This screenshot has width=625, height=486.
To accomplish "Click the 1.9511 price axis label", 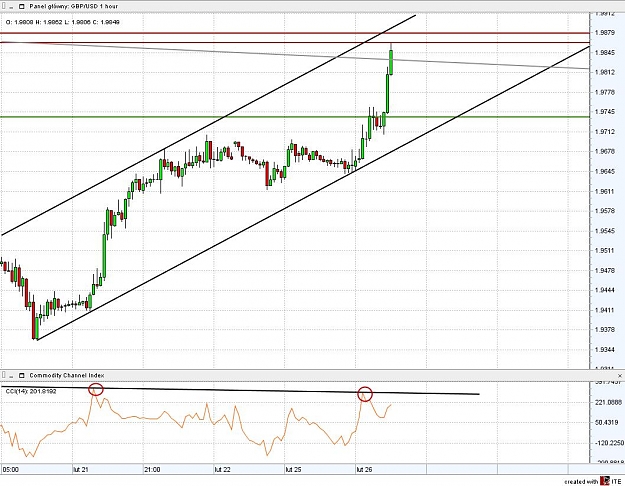I will [604, 251].
